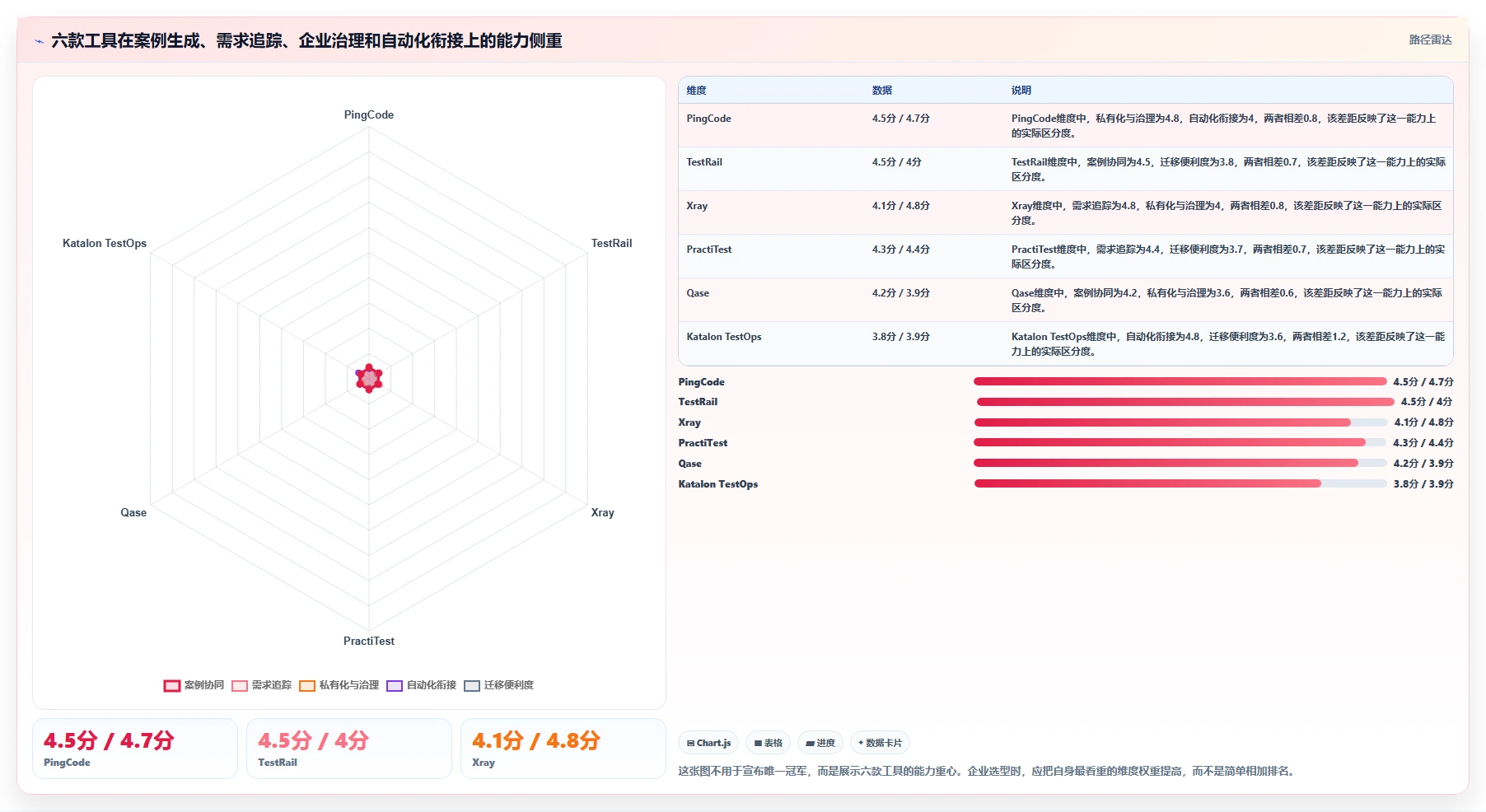Viewport: 1486px width, 812px height.
Task: Click the PractiTest axis label on the radar
Action: point(369,642)
